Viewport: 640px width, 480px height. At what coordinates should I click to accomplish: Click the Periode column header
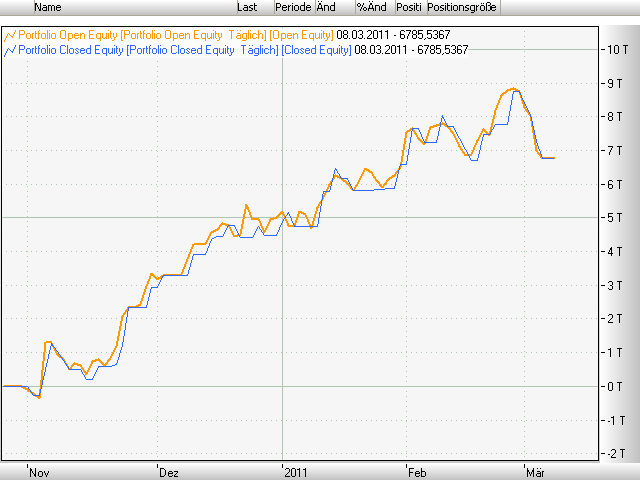[295, 7]
